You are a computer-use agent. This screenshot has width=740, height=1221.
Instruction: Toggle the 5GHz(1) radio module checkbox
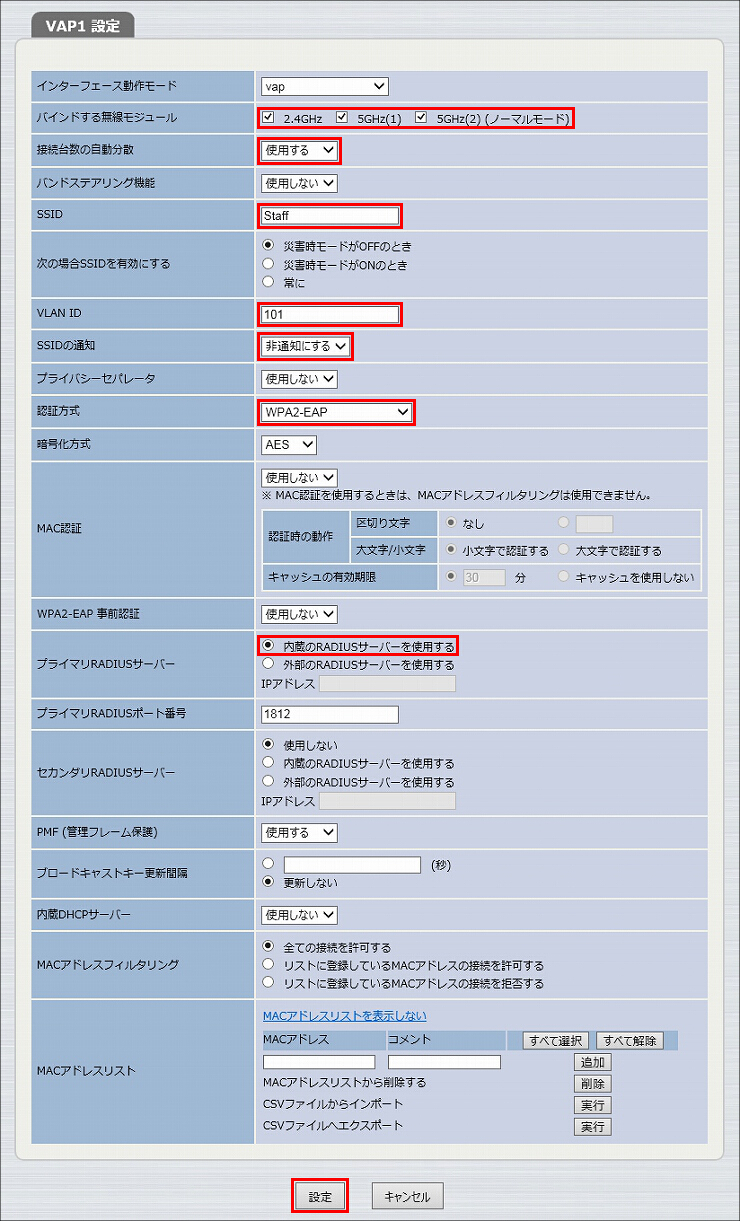point(342,118)
